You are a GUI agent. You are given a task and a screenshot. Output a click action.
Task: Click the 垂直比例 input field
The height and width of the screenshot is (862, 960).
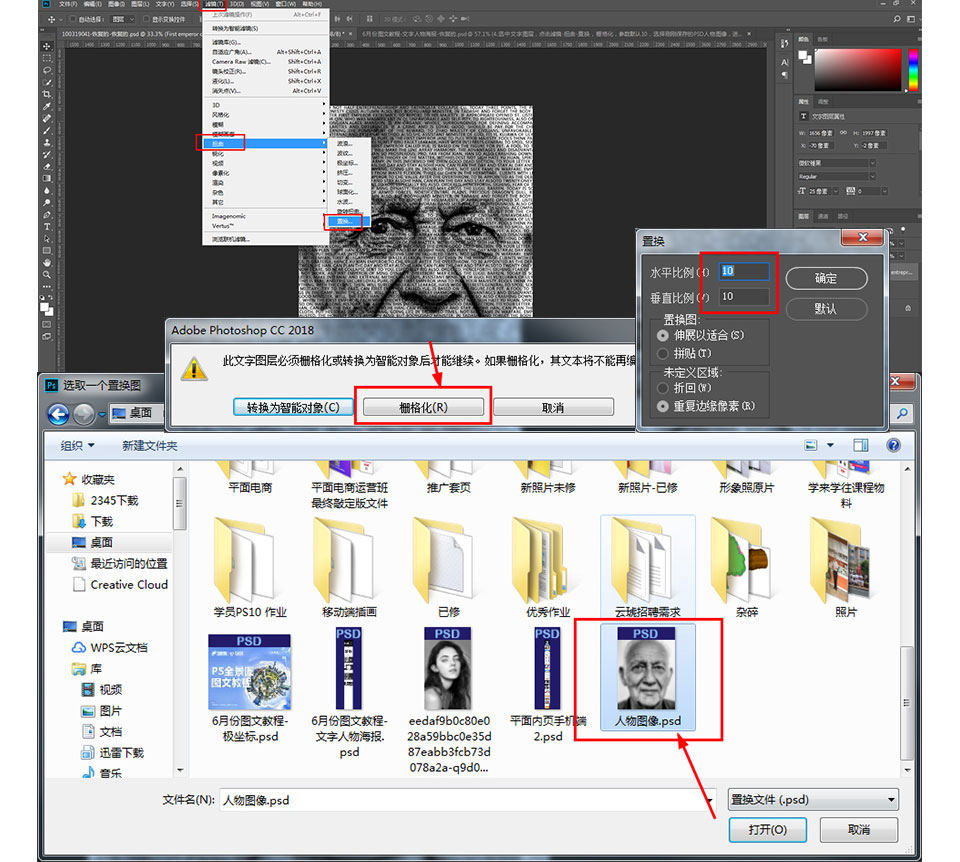(744, 296)
